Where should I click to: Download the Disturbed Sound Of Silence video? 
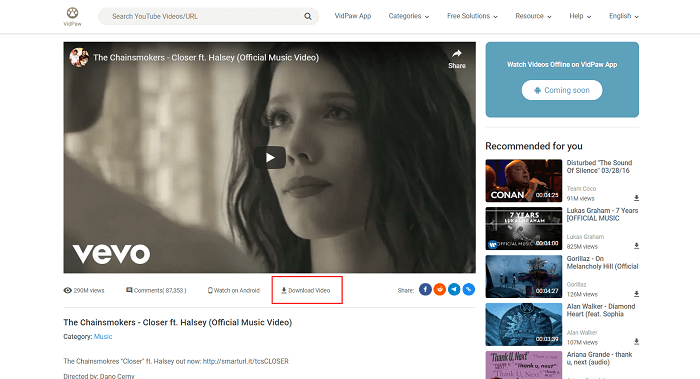pos(636,198)
